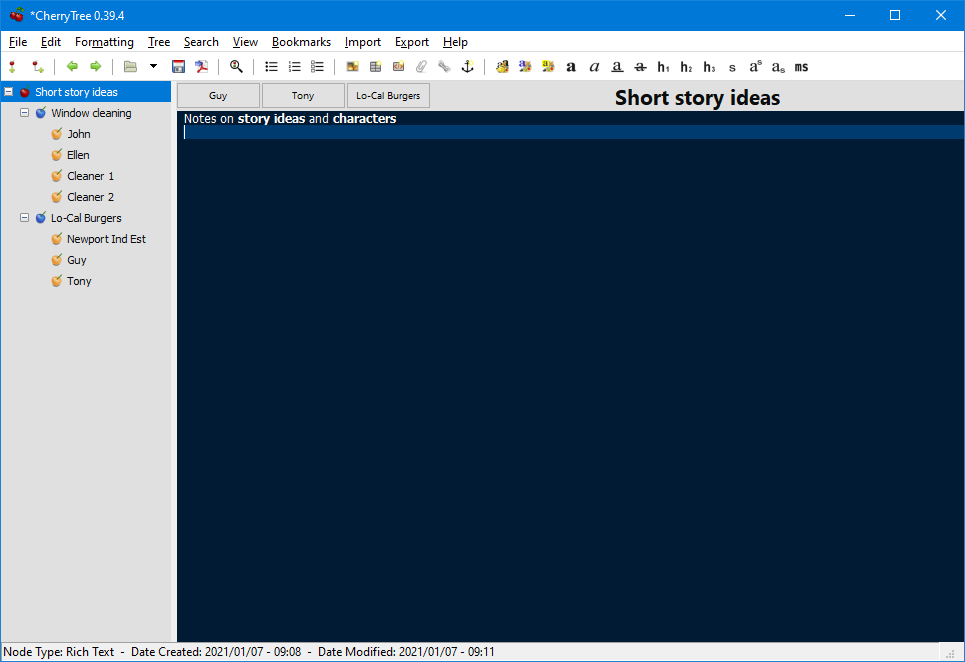Go forward to next visited node

[x=95, y=66]
